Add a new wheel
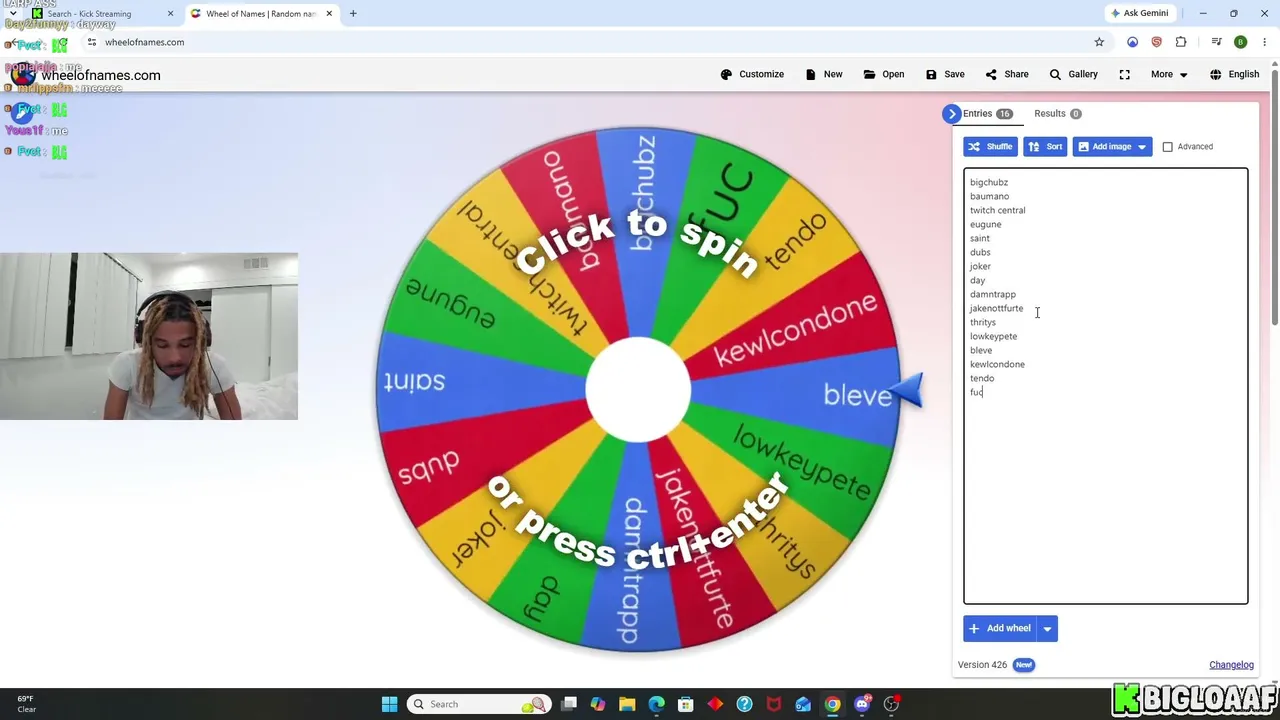1280x720 pixels. click(1000, 628)
